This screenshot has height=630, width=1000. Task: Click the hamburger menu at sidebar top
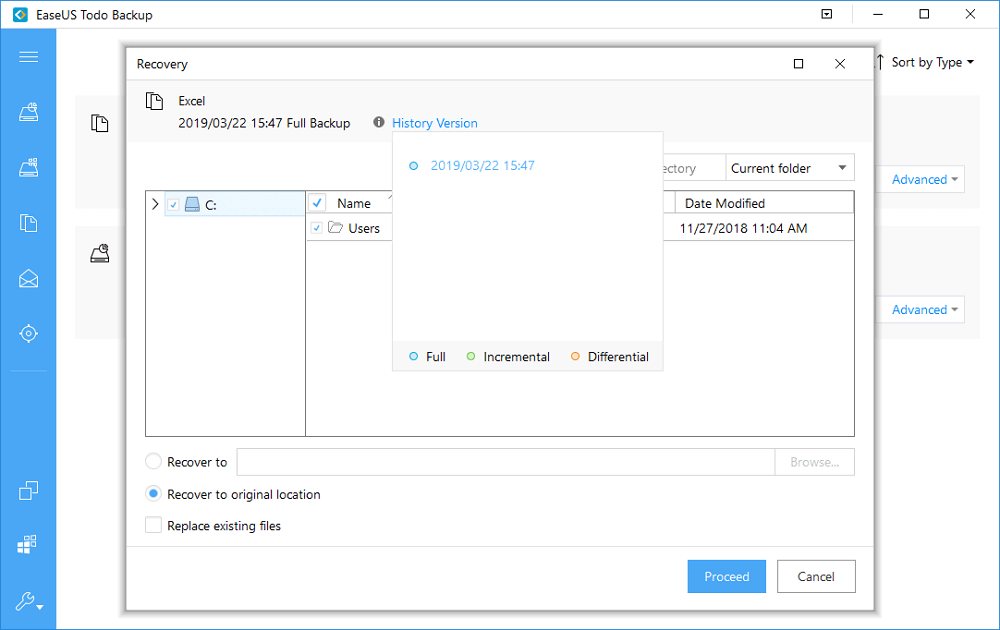pyautogui.click(x=29, y=57)
